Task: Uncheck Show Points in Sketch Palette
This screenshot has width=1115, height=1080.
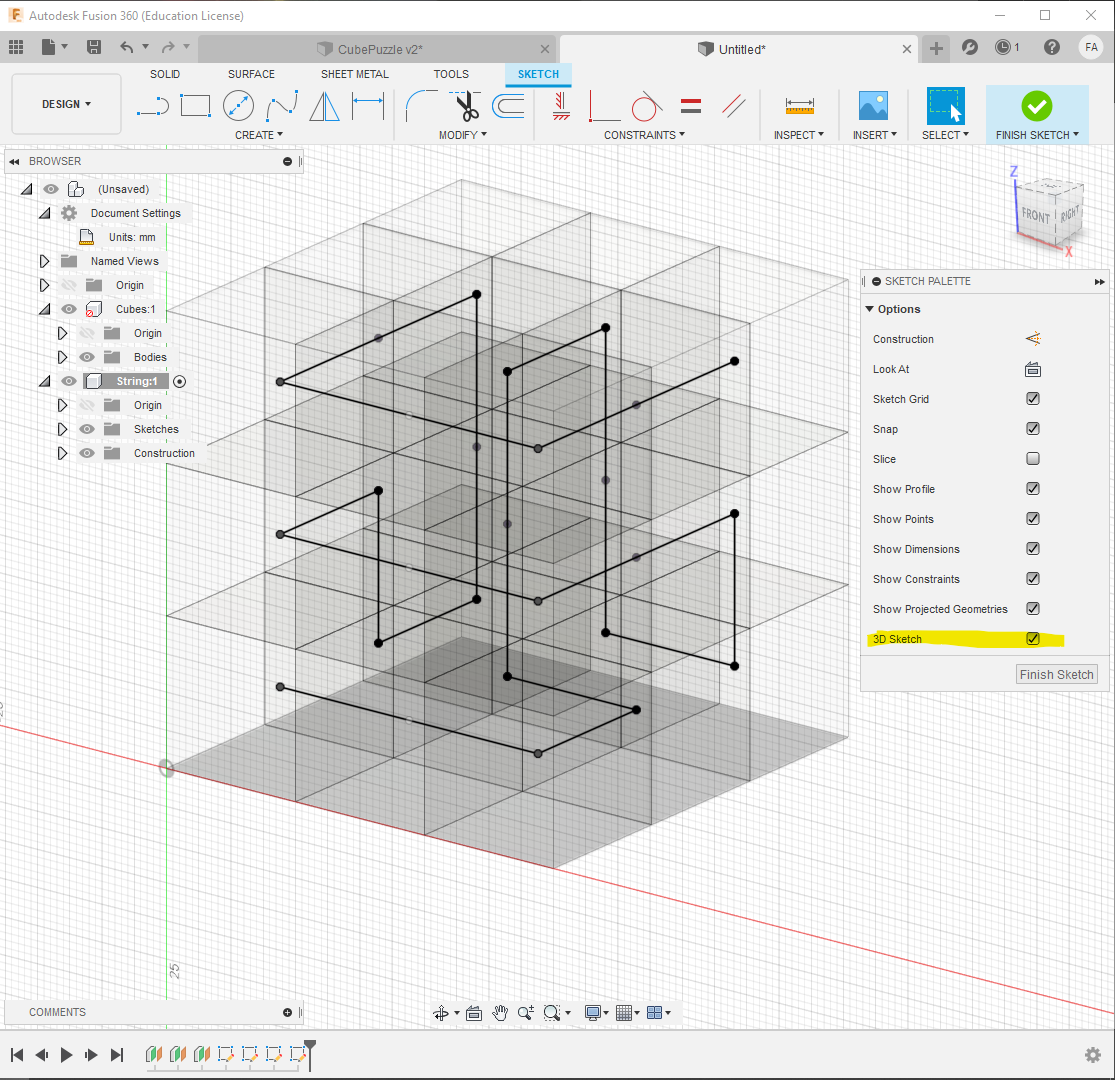Action: coord(1033,518)
